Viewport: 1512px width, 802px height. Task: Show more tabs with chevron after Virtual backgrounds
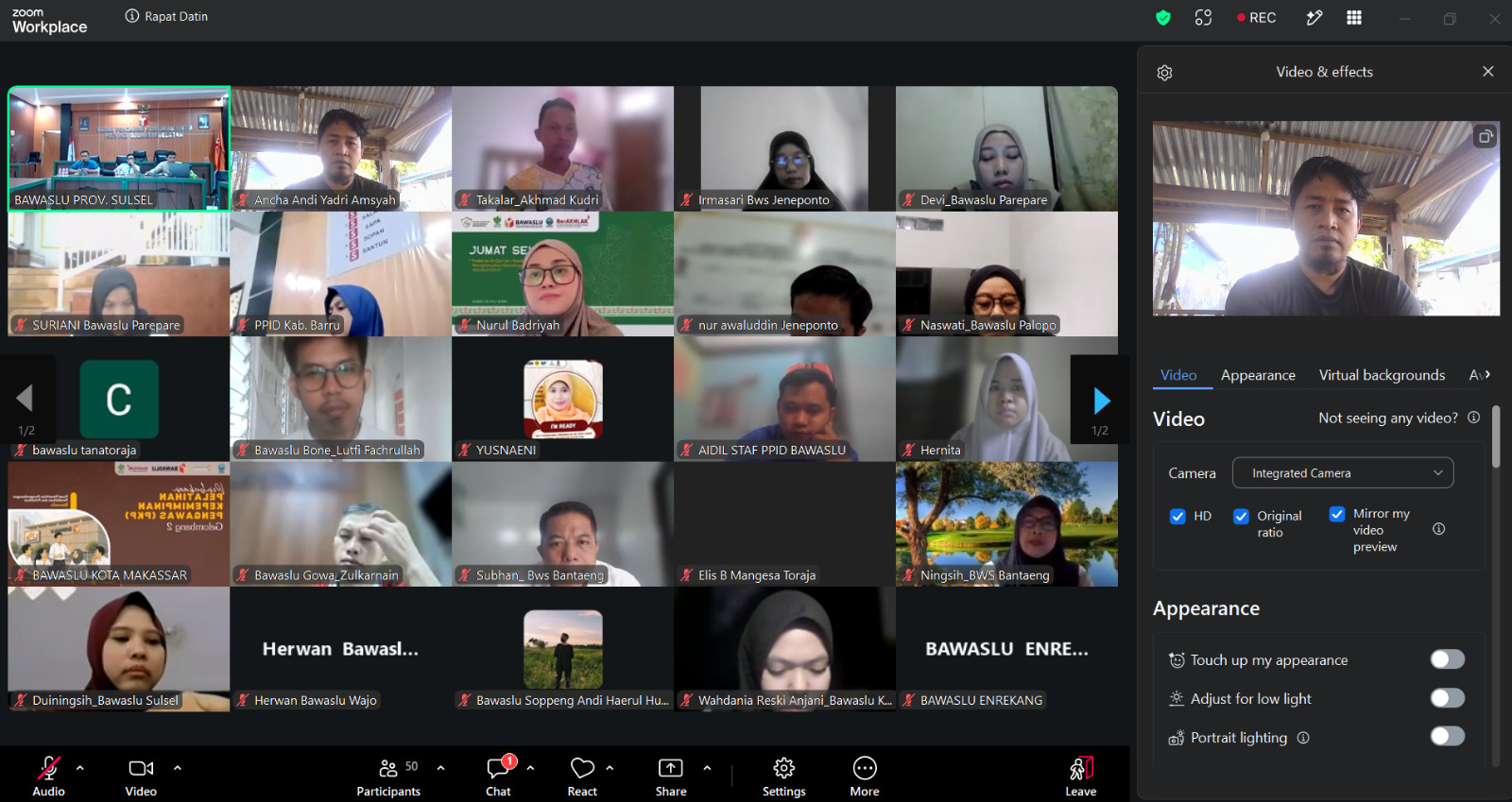tap(1487, 374)
